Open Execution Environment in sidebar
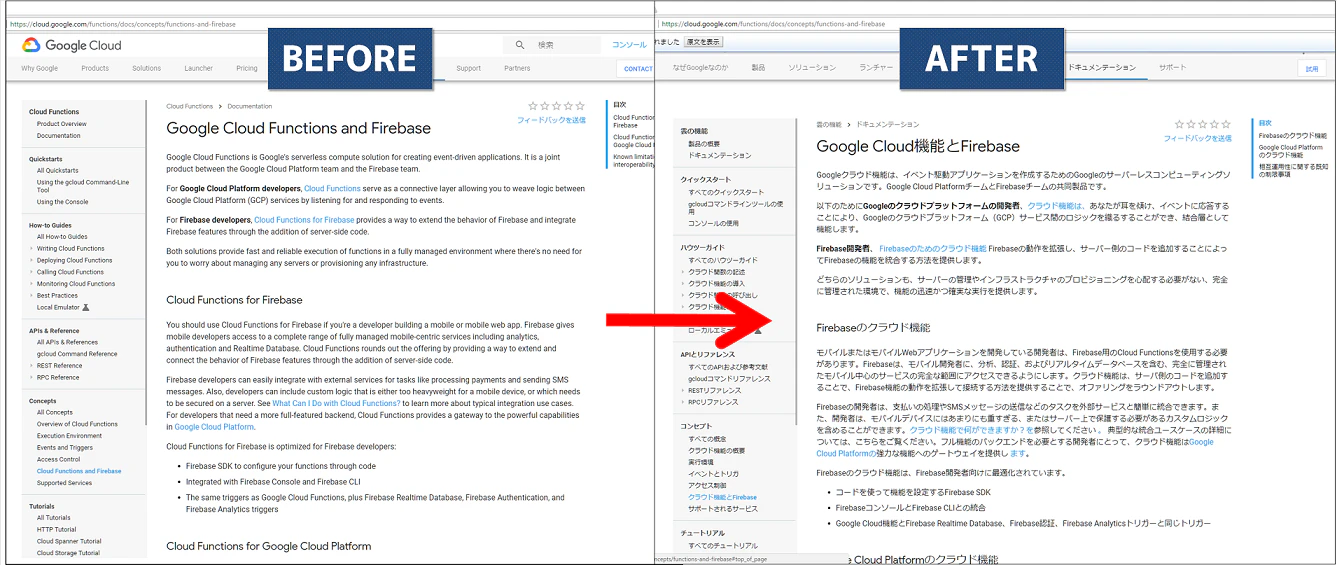Image resolution: width=1337 pixels, height=565 pixels. [70, 436]
